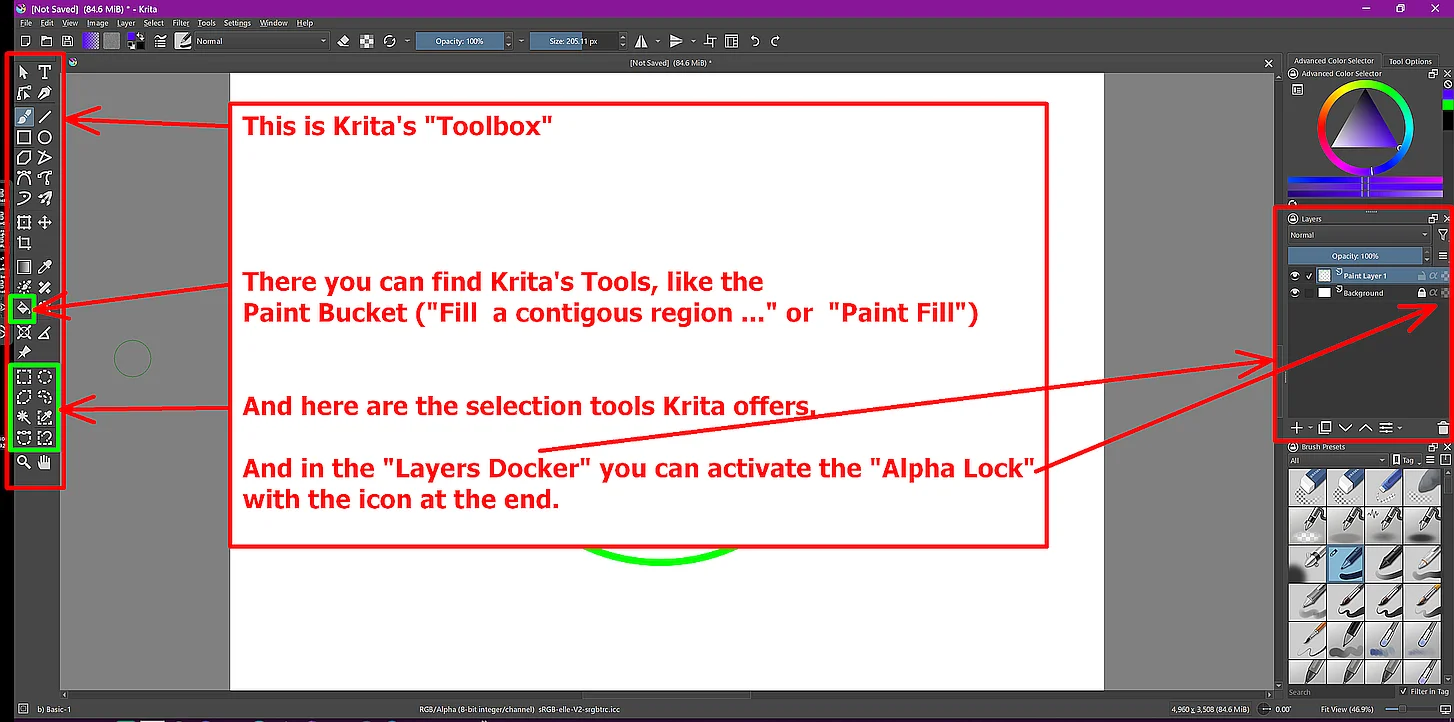
Task: Open layer properties button
Action: tap(1386, 428)
